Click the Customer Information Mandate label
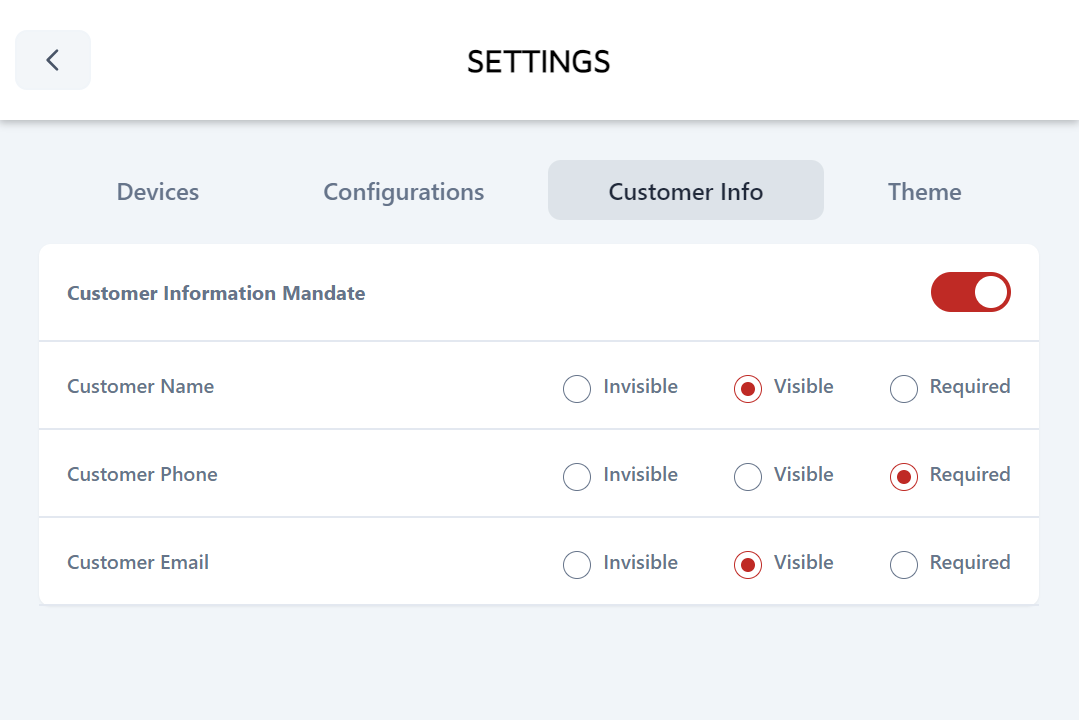Image resolution: width=1079 pixels, height=720 pixels. (216, 293)
